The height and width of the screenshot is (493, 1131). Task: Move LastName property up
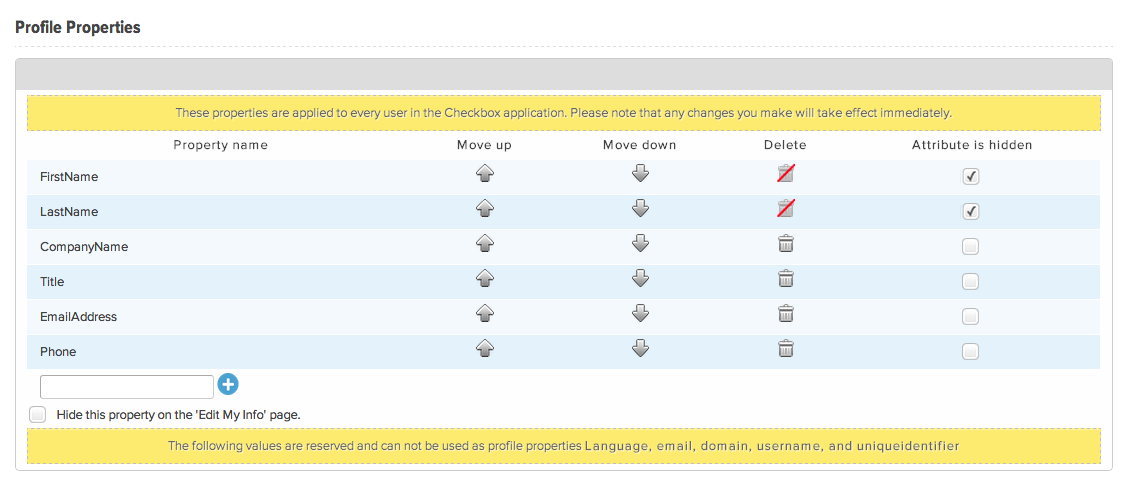tap(485, 209)
